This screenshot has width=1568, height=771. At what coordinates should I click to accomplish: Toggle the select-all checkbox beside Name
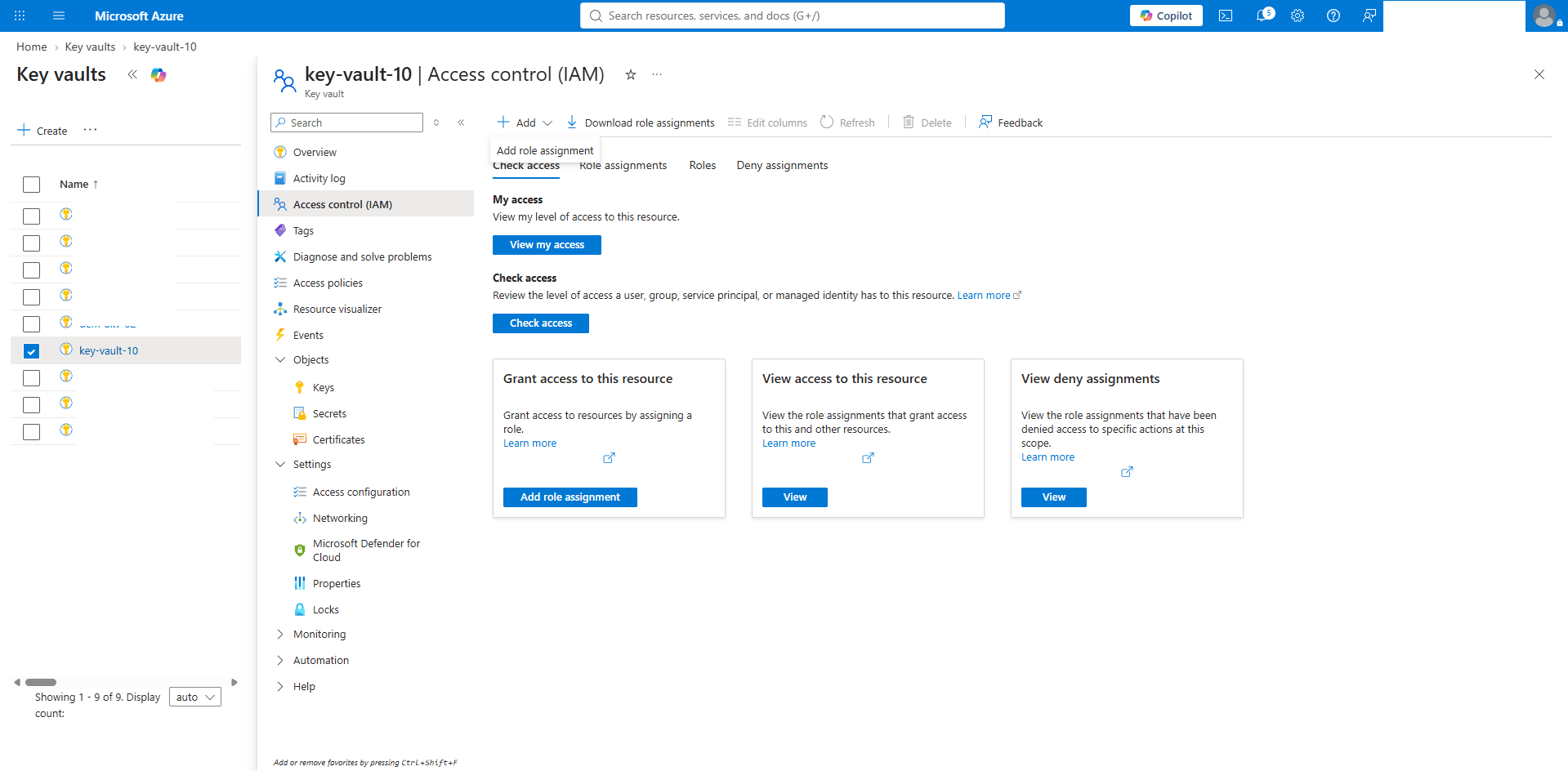click(31, 185)
